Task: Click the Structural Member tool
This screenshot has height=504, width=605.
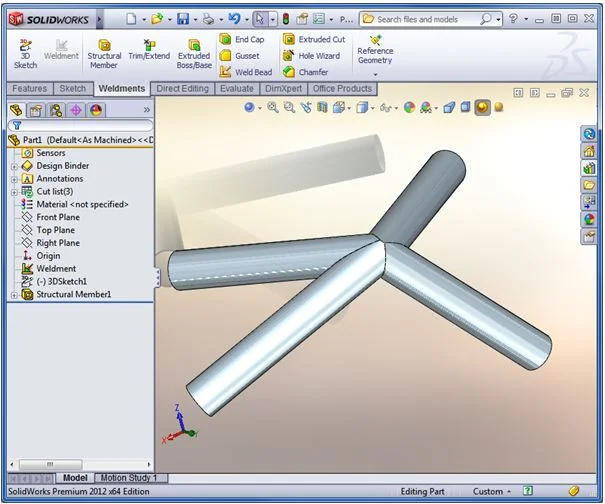Action: tap(104, 52)
